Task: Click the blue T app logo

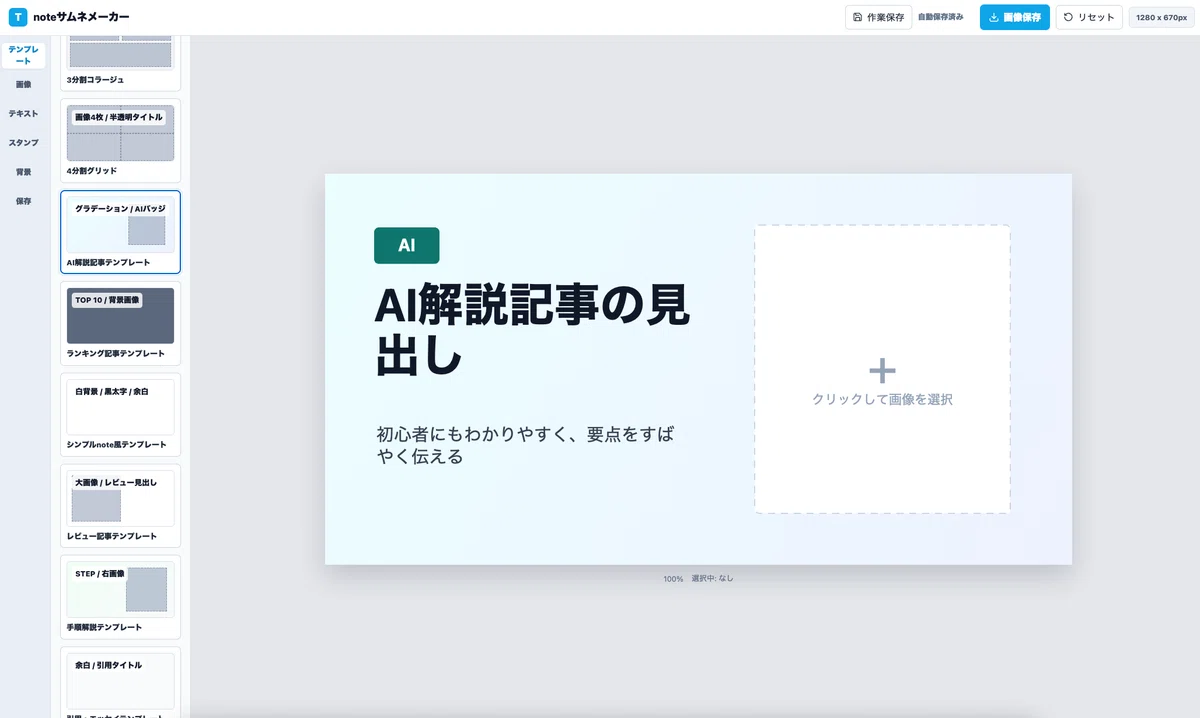Action: (x=17, y=17)
